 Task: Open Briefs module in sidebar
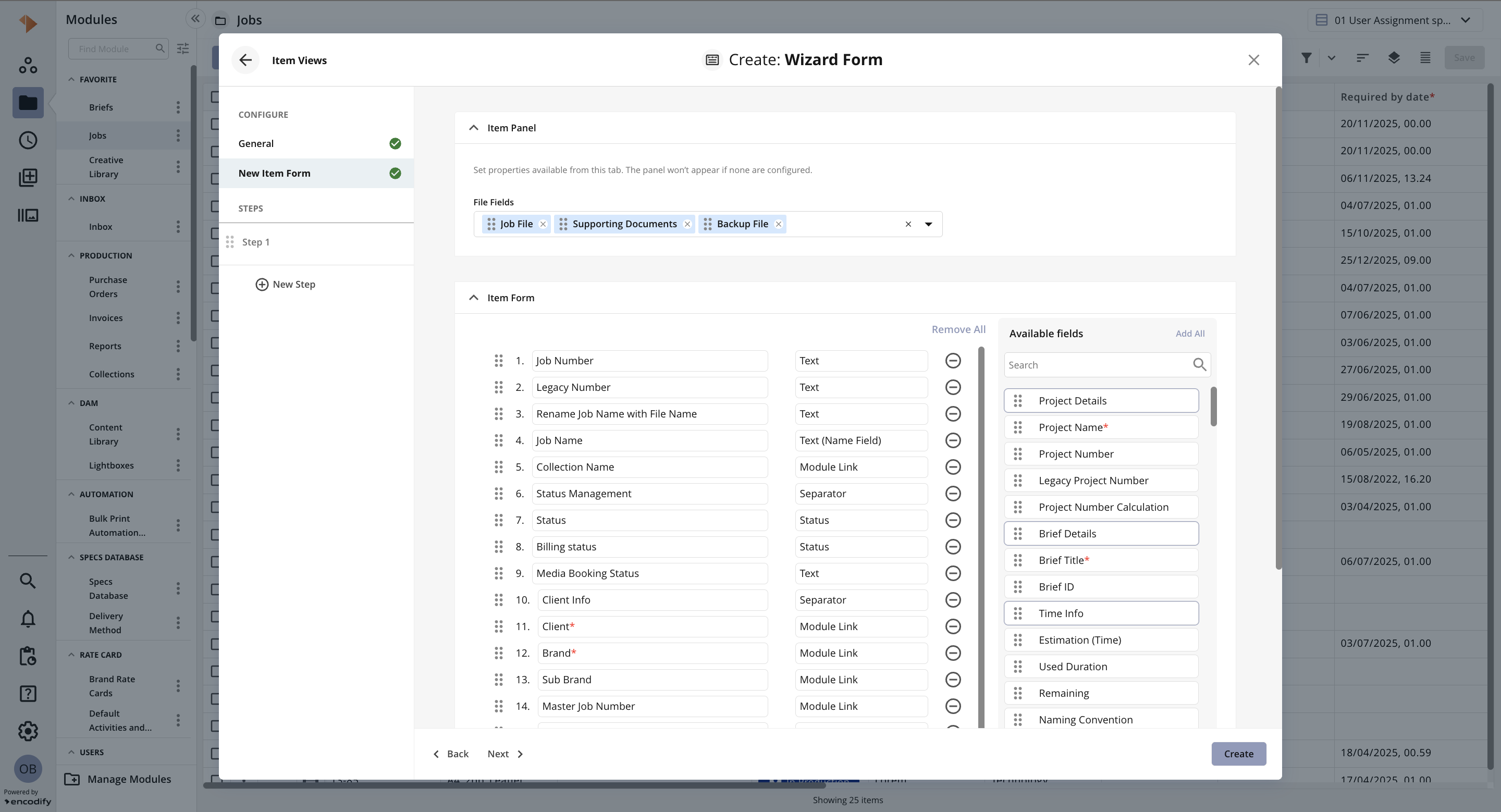(x=101, y=107)
